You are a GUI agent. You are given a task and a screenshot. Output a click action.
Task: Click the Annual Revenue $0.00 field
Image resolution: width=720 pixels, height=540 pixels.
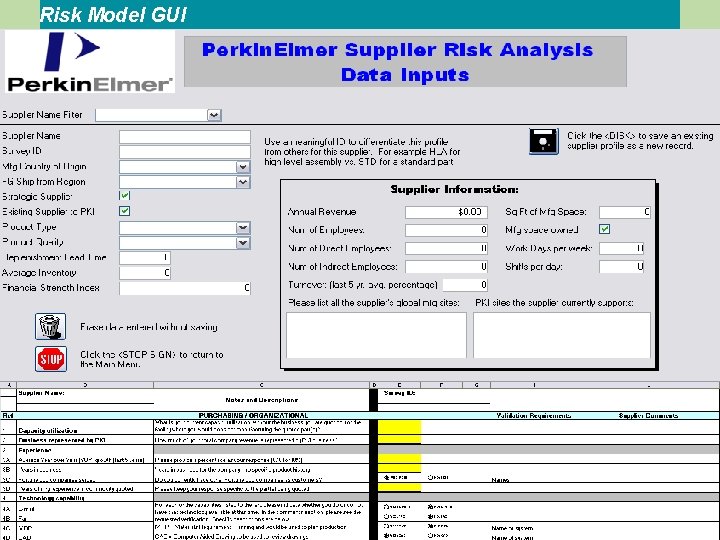pyautogui.click(x=446, y=212)
